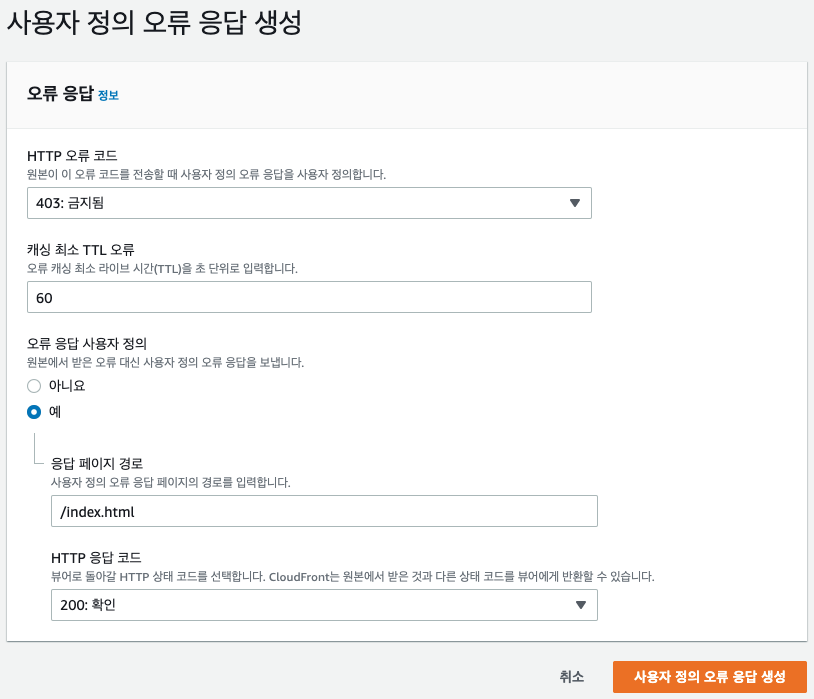
Task: Open the HTTP 오류 코드 dropdown showing 403
Action: [309, 203]
